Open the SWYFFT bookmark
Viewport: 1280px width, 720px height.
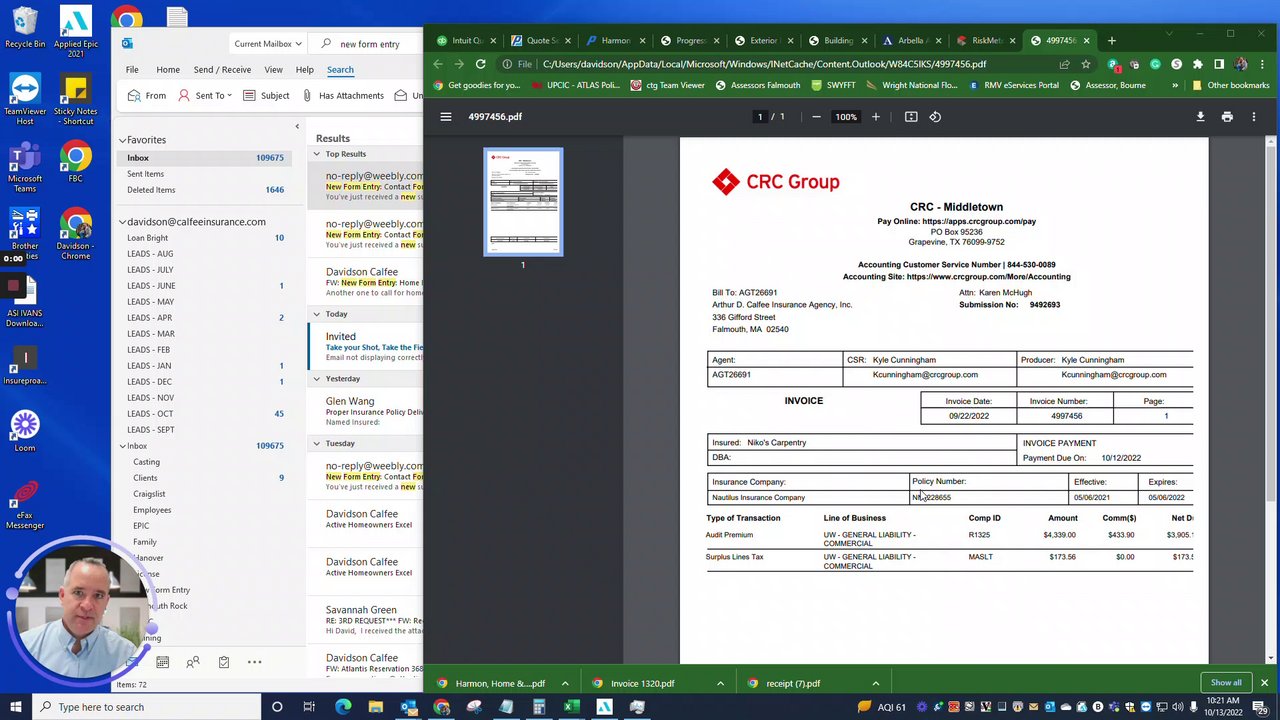pos(832,86)
